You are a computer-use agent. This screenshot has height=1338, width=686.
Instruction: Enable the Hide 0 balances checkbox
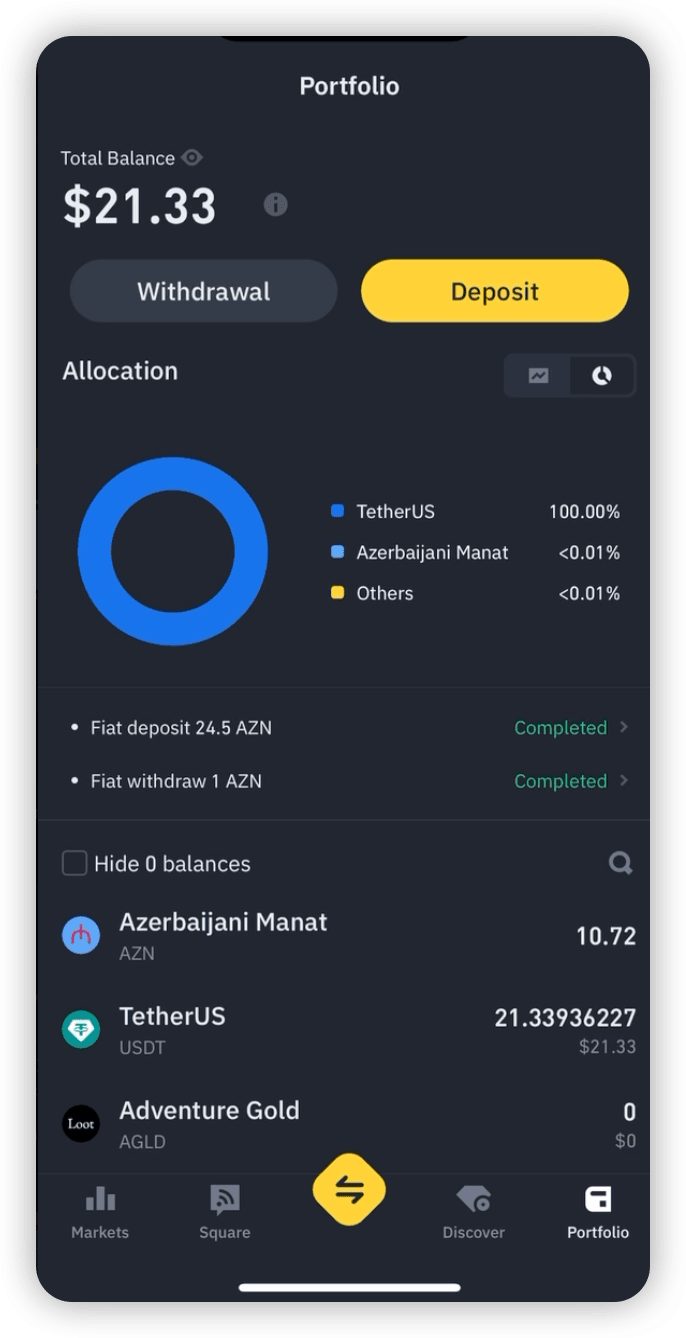click(75, 863)
